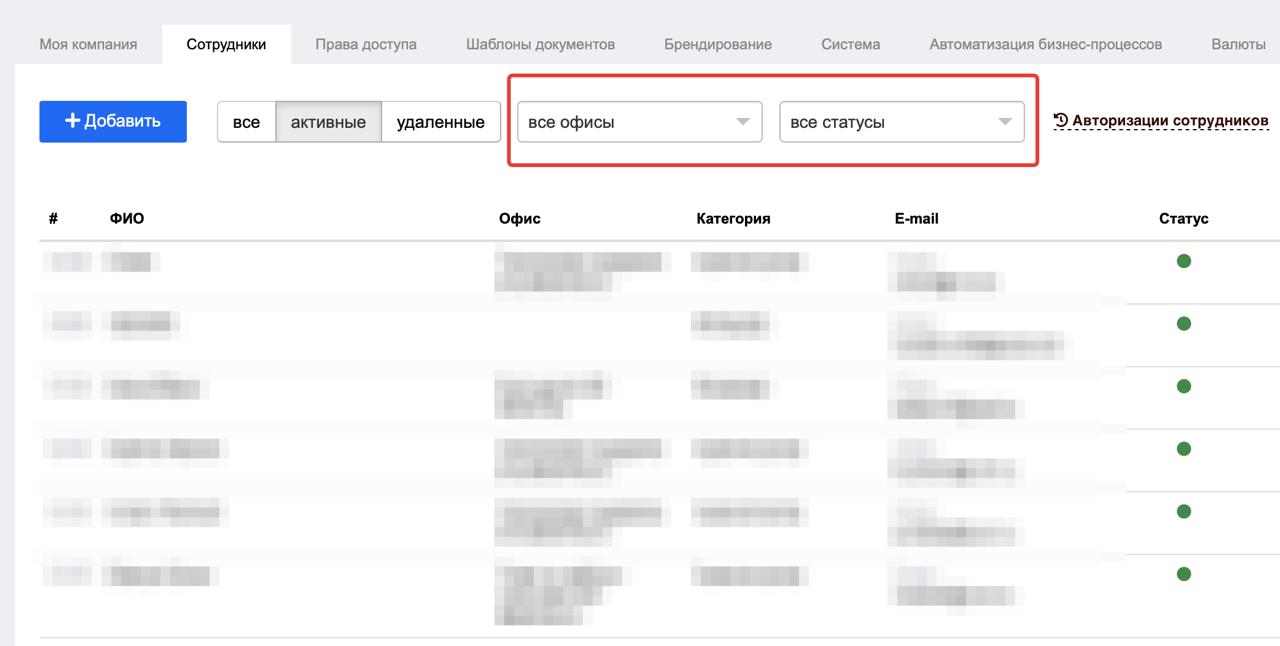Select the 'удаленные' filter toggle
This screenshot has height=646, width=1280.
tap(441, 122)
